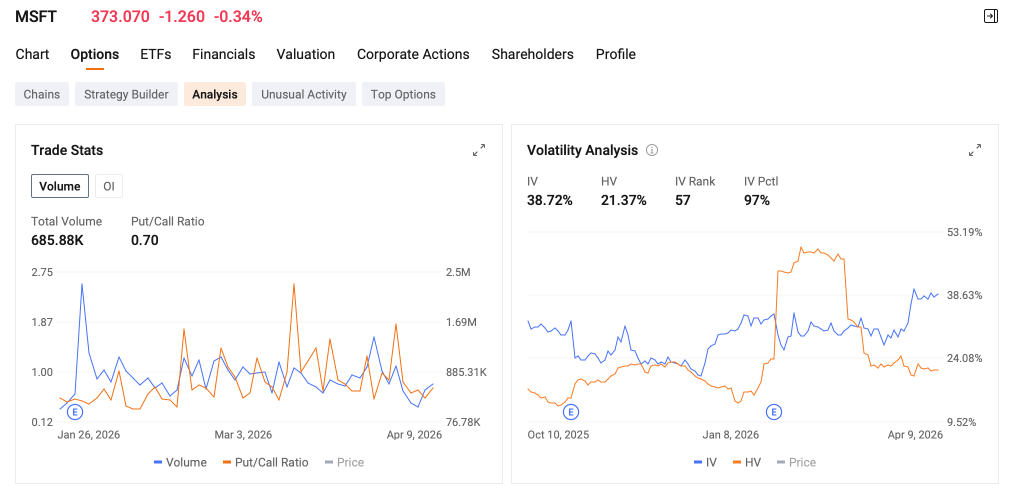Open the Corporate Actions tab
The image size is (1010, 490).
(413, 54)
